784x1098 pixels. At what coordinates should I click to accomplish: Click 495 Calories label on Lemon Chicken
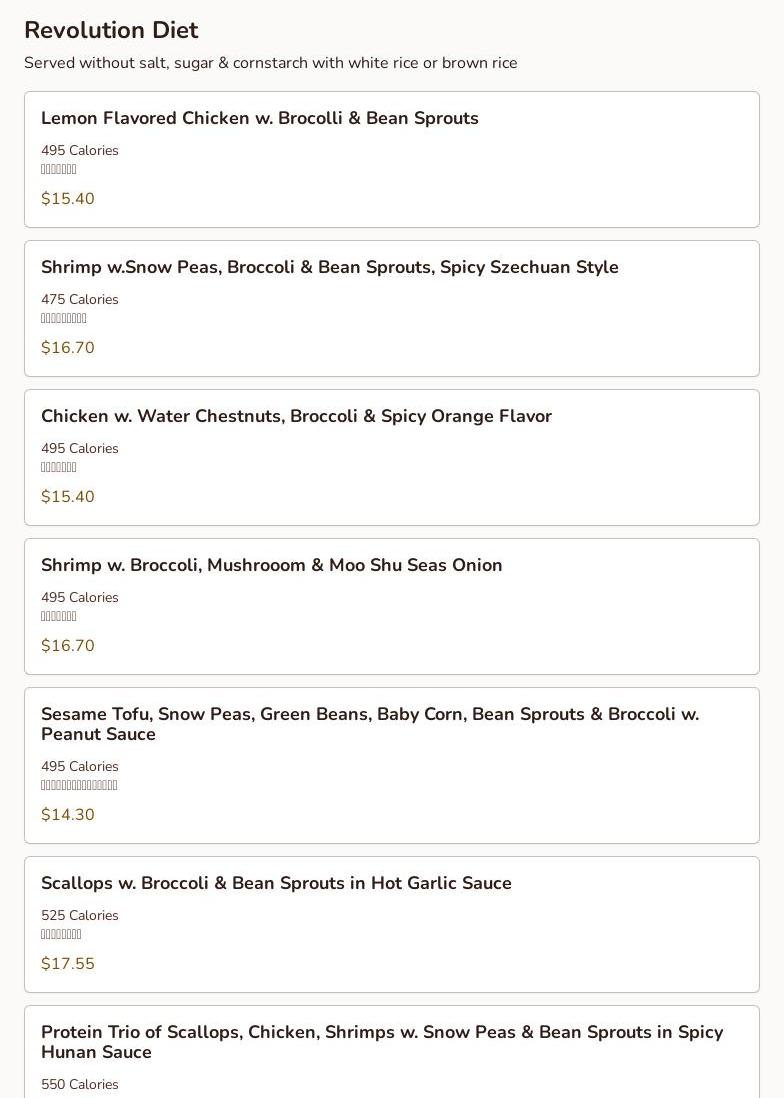pyautogui.click(x=80, y=151)
